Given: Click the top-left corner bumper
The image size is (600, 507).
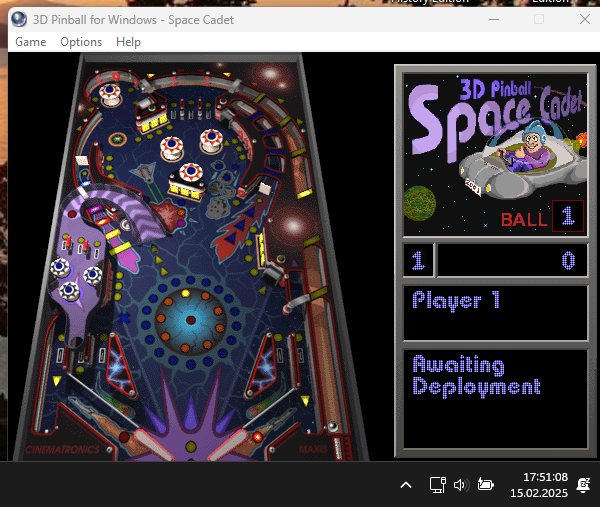Looking at the screenshot, I should 110,94.
